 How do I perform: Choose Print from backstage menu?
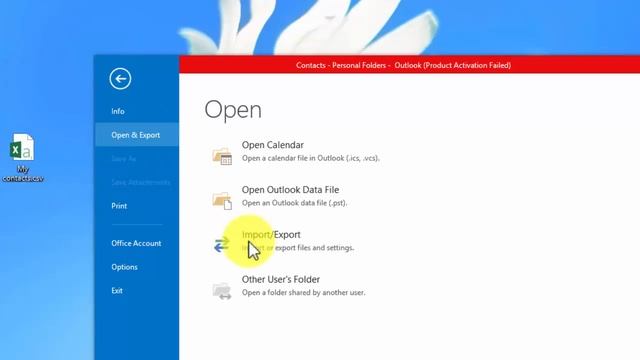pos(119,206)
